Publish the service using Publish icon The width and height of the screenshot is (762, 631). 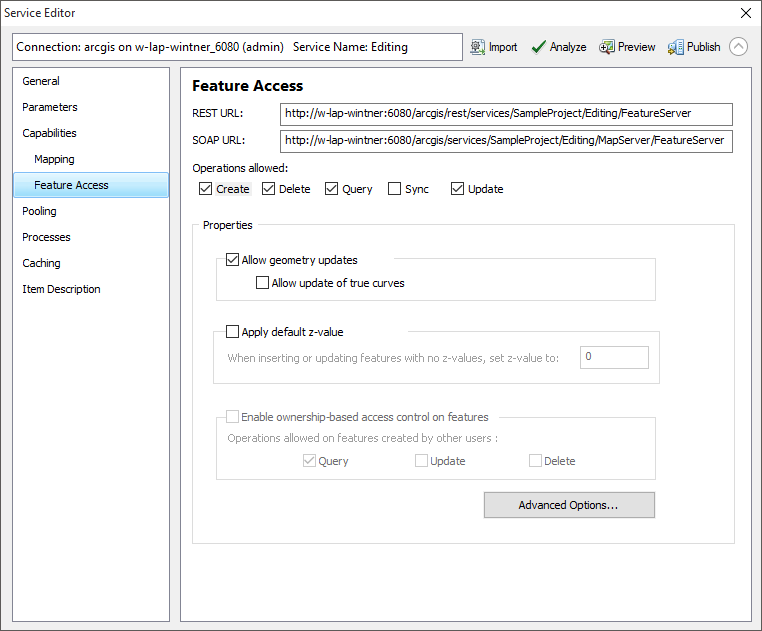676,47
